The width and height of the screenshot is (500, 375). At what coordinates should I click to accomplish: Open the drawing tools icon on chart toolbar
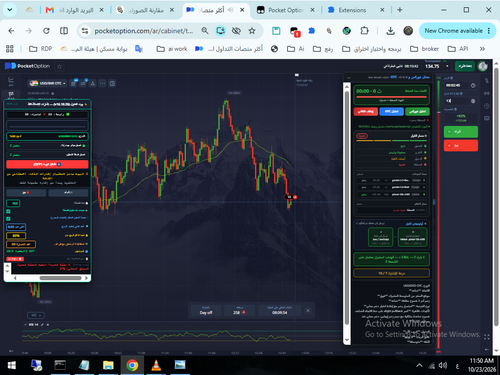tap(93, 83)
